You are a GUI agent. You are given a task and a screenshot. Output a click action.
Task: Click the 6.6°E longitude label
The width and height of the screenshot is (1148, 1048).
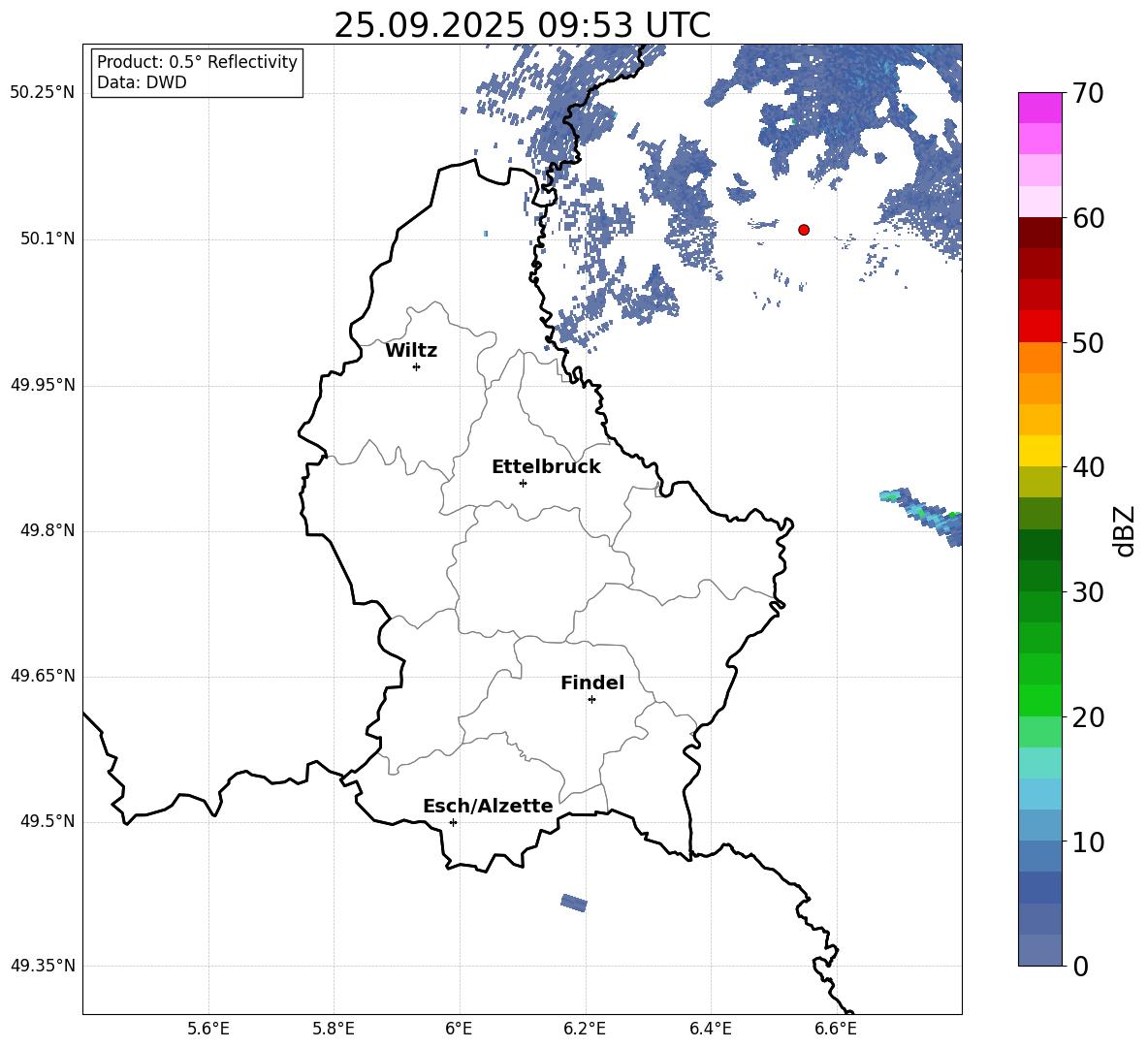[836, 1029]
